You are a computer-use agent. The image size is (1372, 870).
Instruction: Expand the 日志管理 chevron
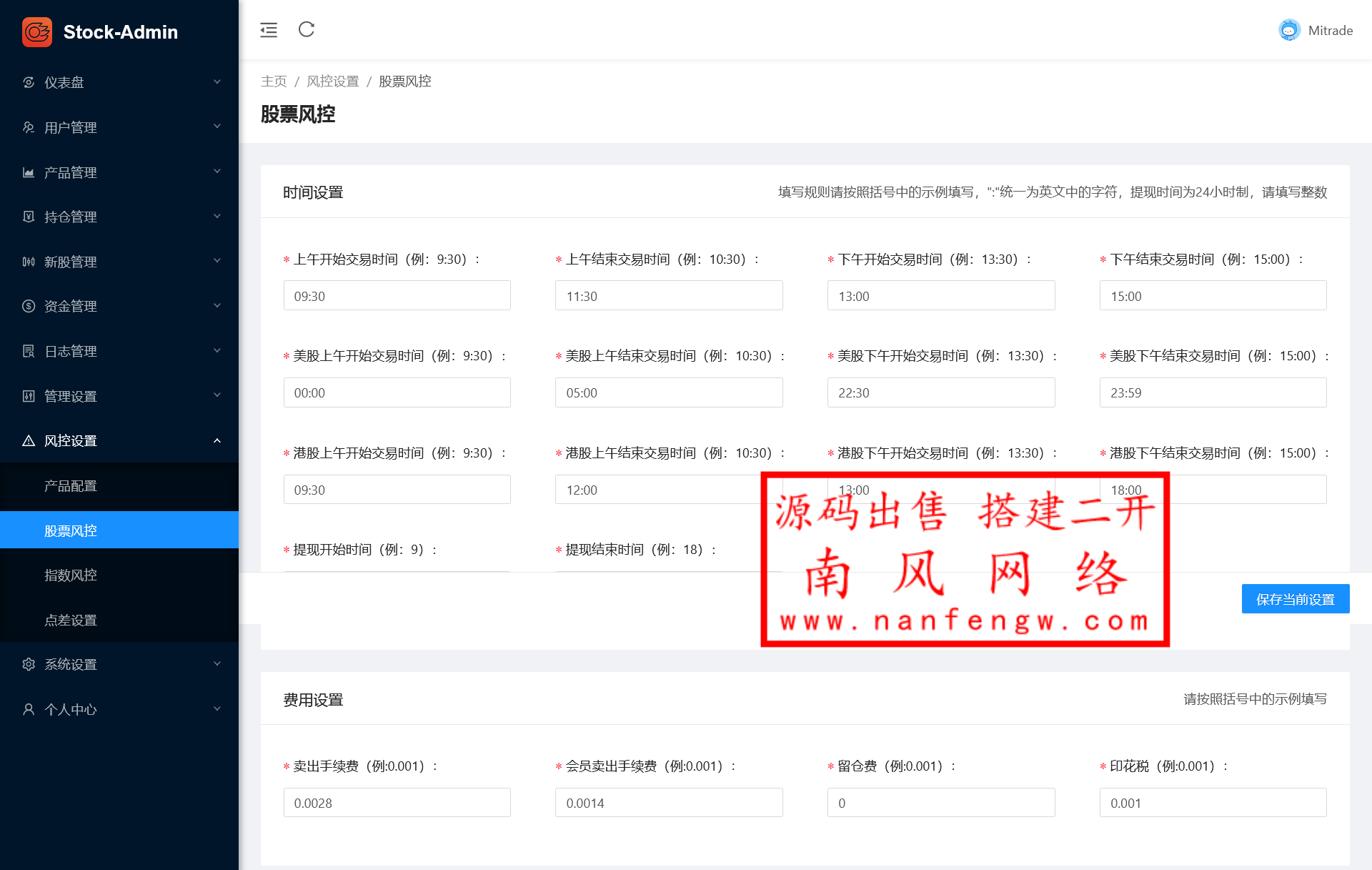(x=217, y=350)
